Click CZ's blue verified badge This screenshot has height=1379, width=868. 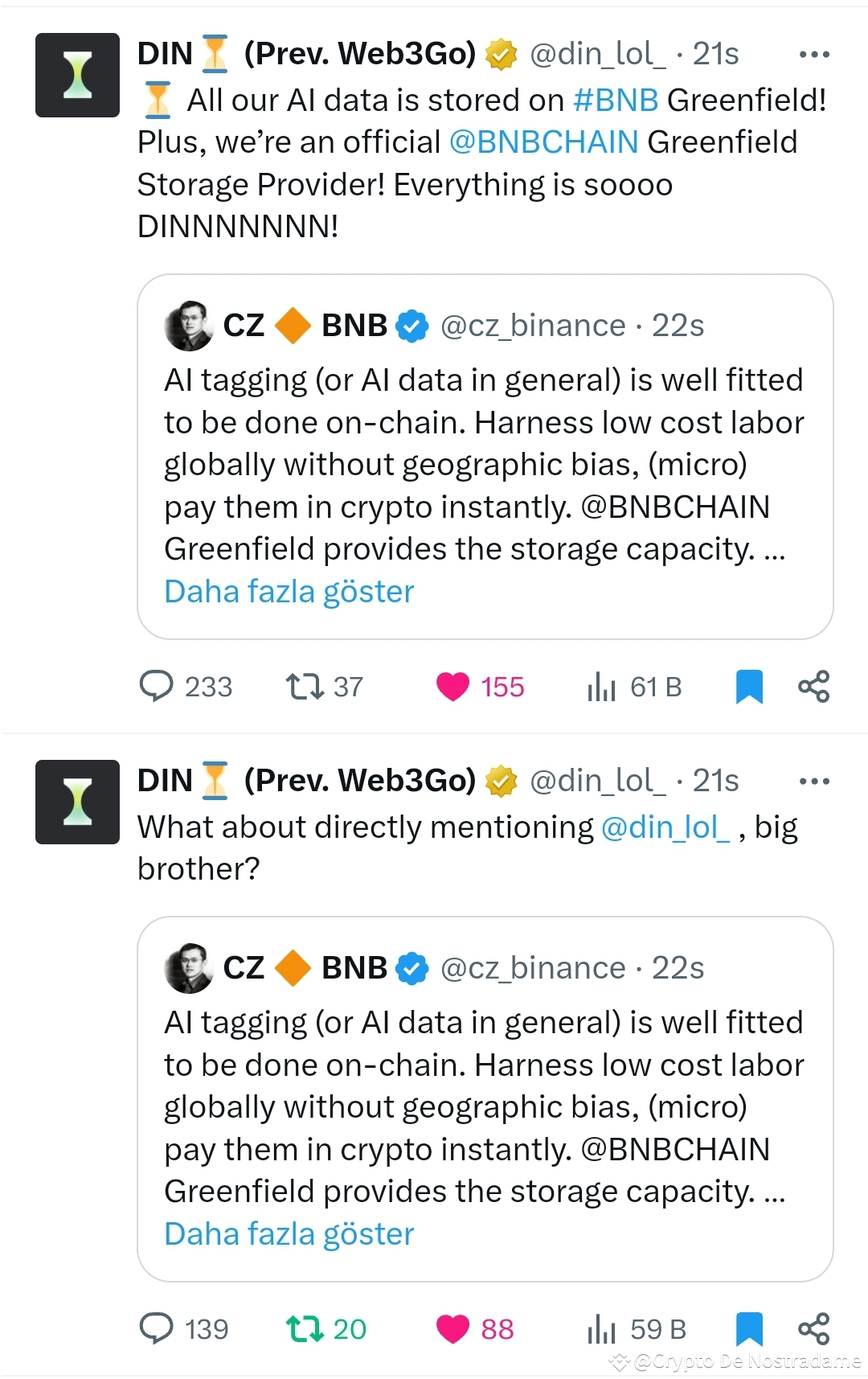click(x=411, y=326)
